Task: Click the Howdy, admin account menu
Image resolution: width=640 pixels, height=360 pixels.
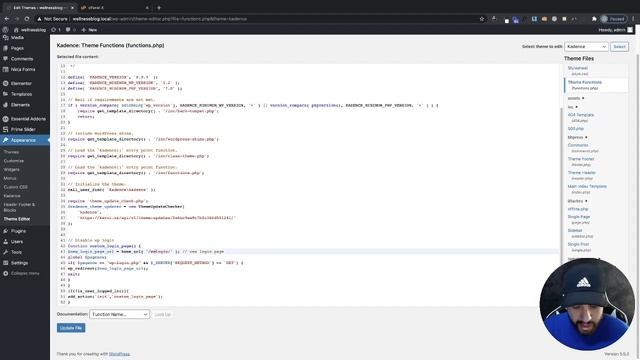Action: coord(616,30)
